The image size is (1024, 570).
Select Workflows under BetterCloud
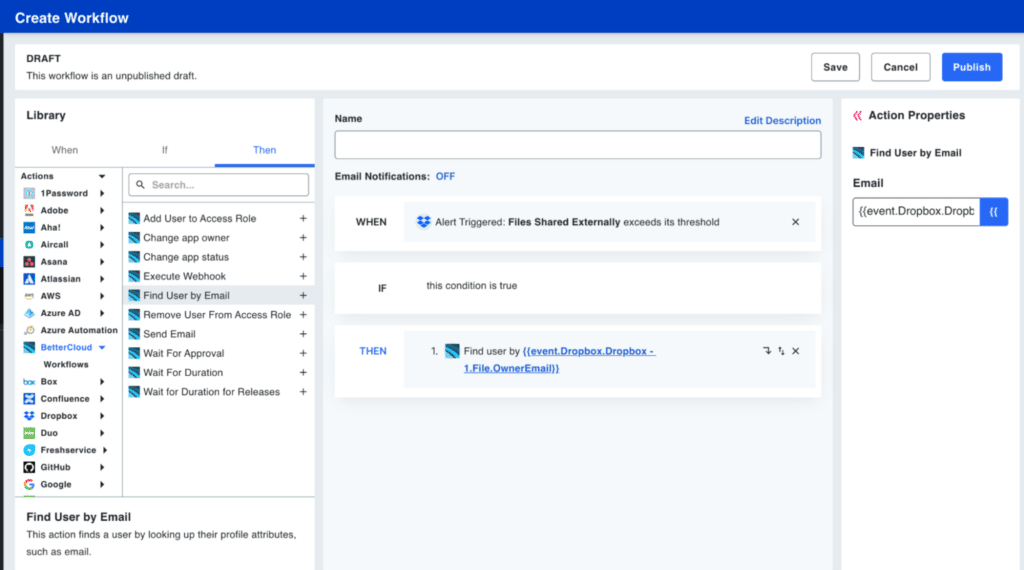[66, 364]
